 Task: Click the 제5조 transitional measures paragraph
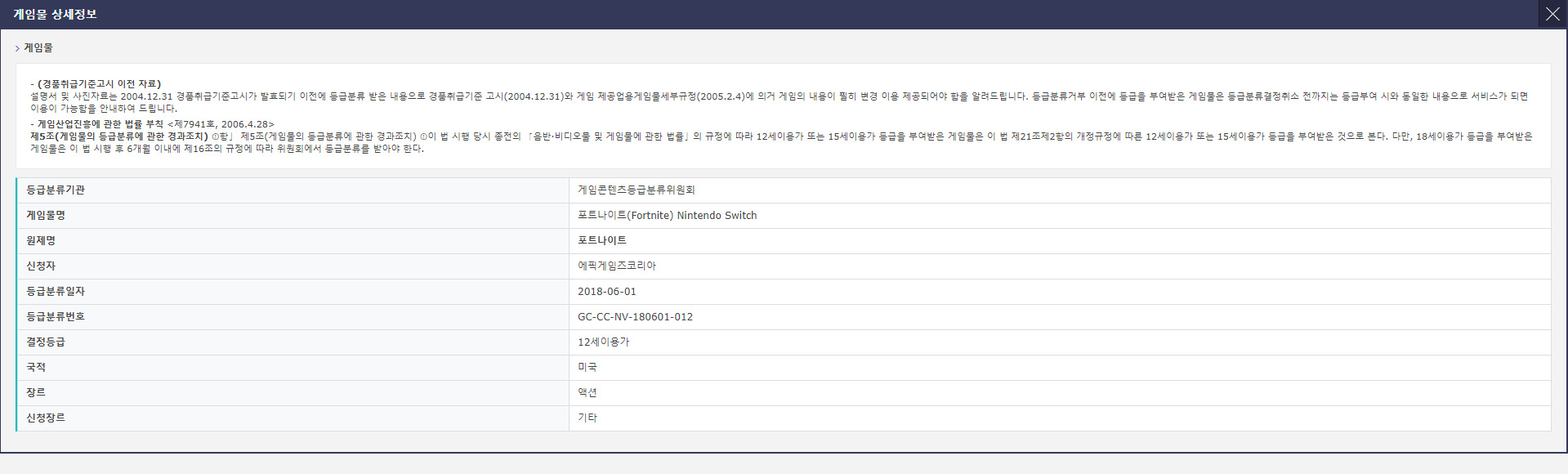[x=781, y=142]
